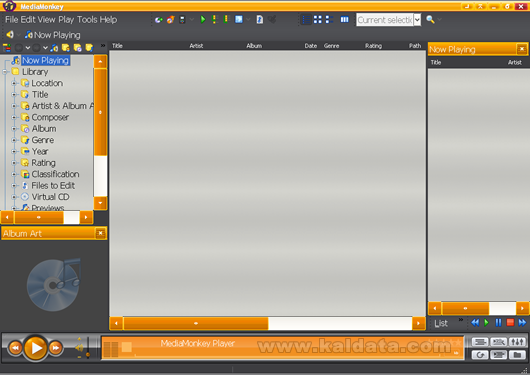Click the burn disc toolbar icon
Image resolution: width=530 pixels, height=375 pixels.
click(170, 20)
